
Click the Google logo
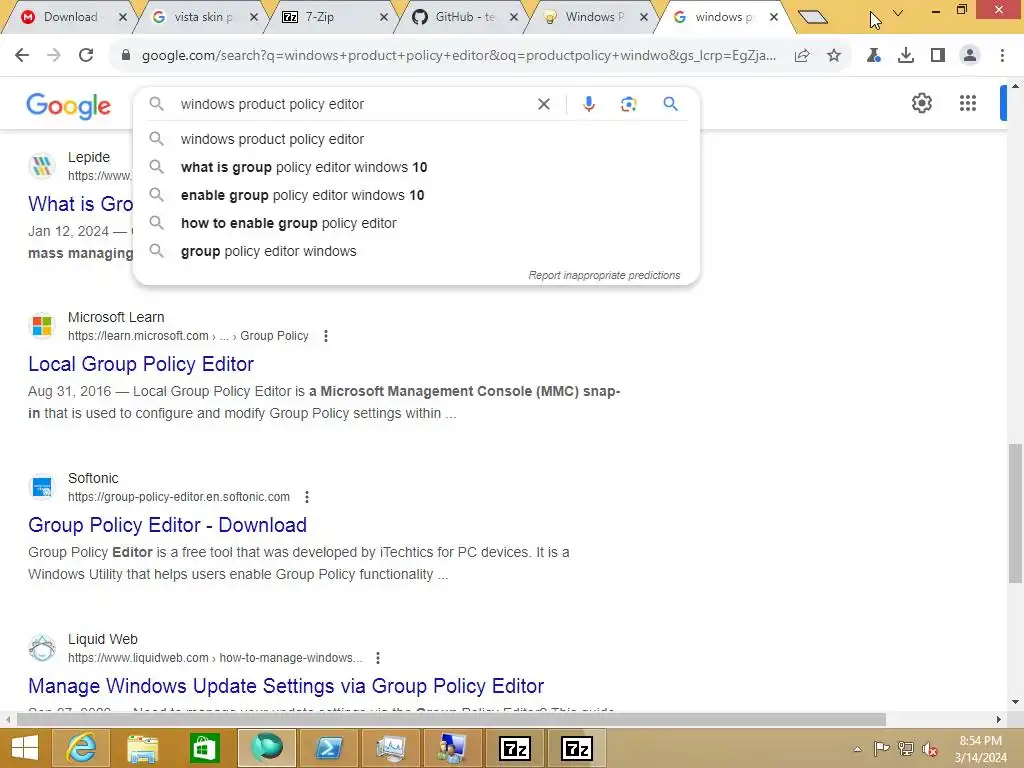[x=69, y=106]
